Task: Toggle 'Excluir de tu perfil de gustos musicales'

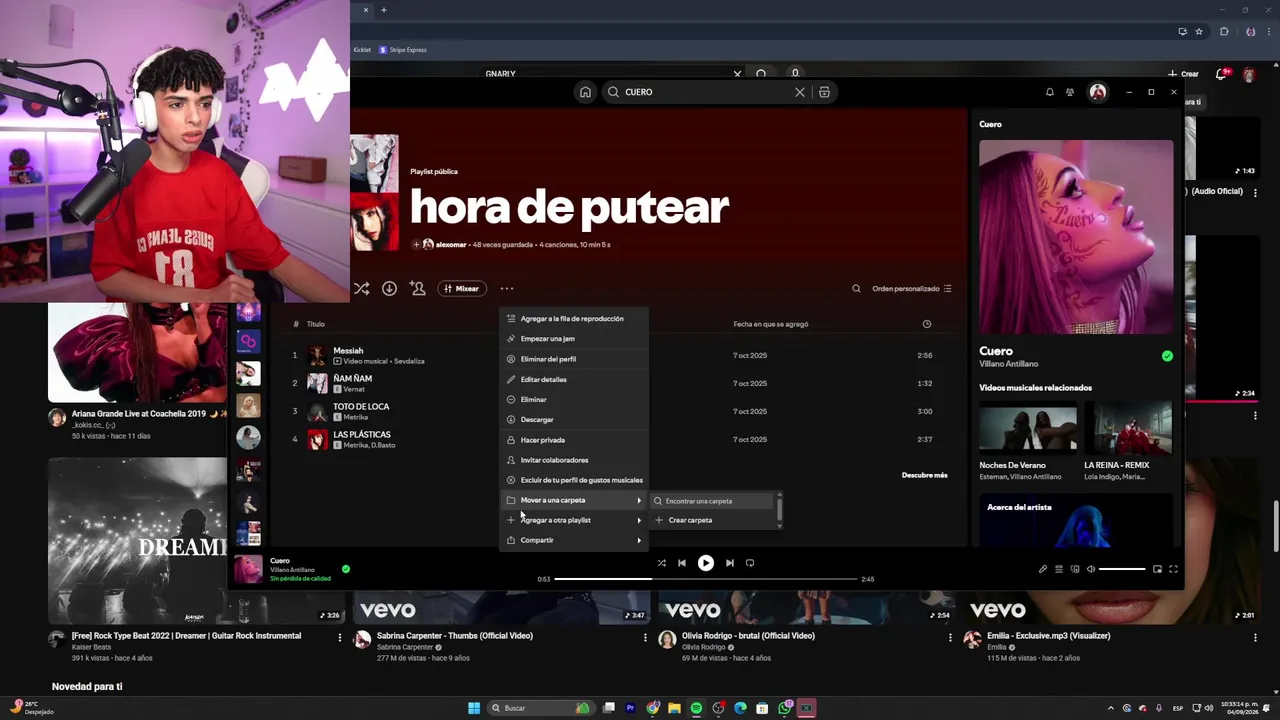Action: click(574, 480)
